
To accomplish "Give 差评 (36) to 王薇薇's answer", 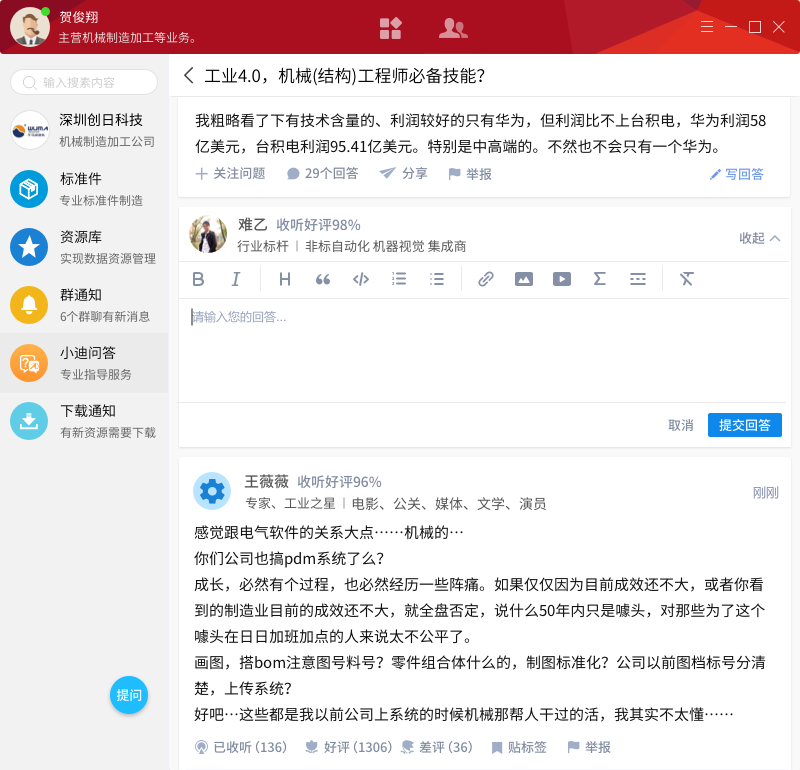I will click(x=437, y=747).
